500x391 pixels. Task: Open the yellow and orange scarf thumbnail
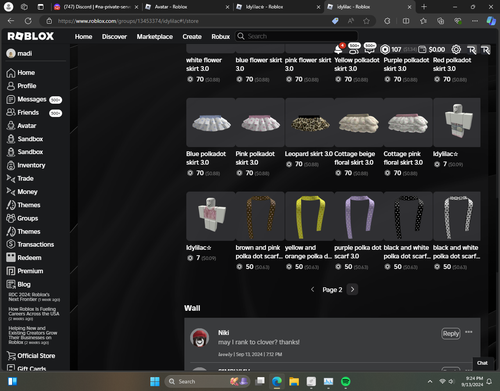point(310,216)
